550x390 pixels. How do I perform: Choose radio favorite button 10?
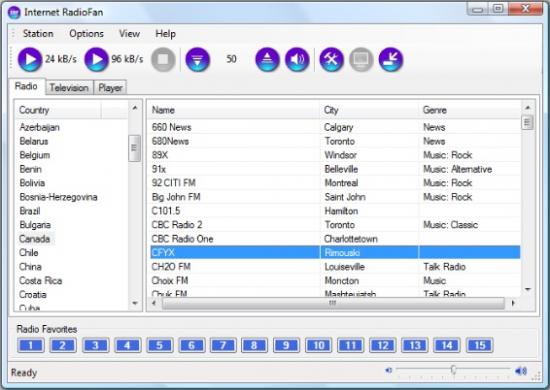[x=318, y=345]
